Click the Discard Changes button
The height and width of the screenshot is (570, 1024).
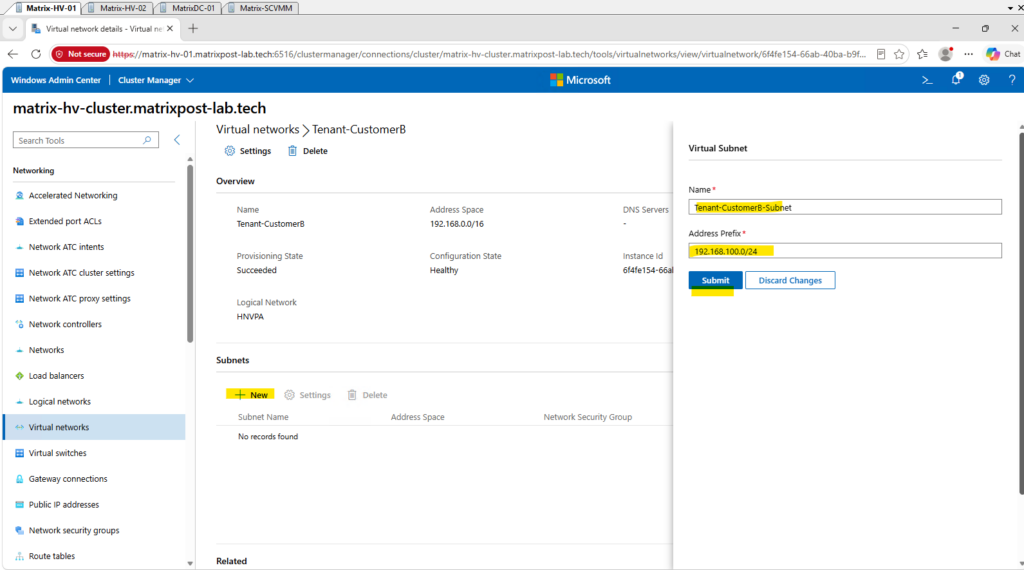click(790, 280)
